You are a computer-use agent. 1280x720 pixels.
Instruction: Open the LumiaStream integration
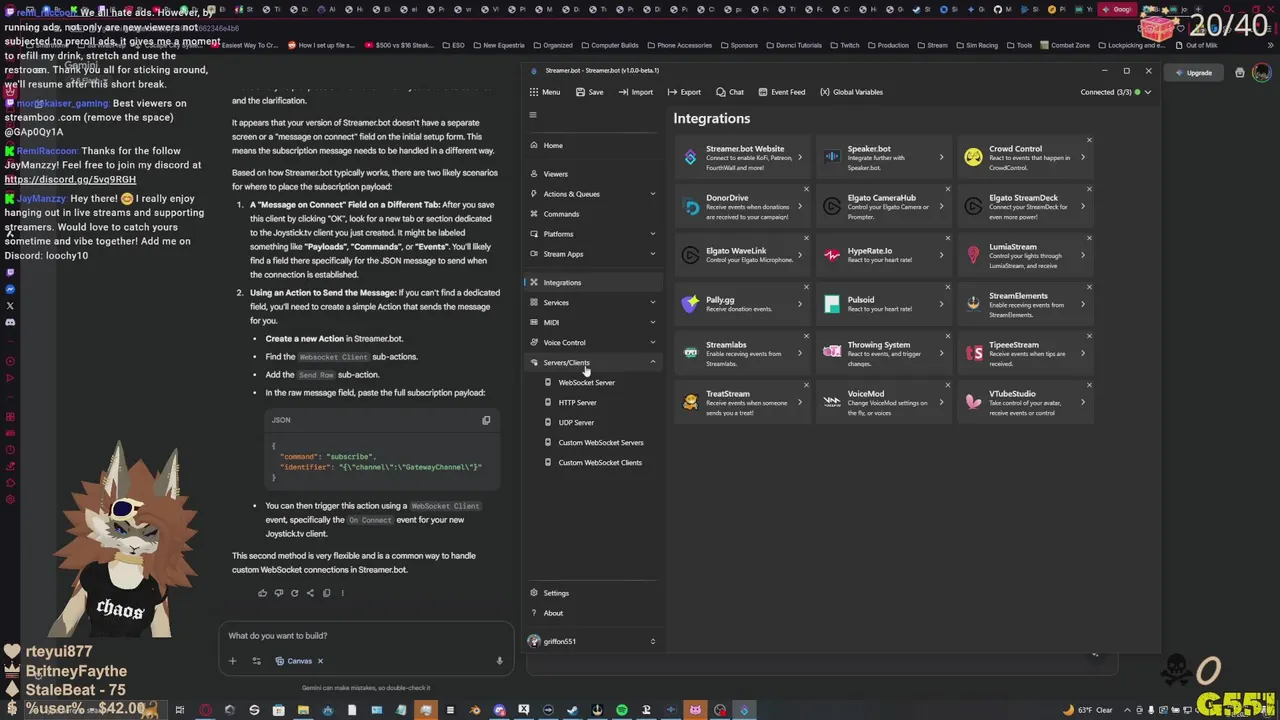(1026, 255)
